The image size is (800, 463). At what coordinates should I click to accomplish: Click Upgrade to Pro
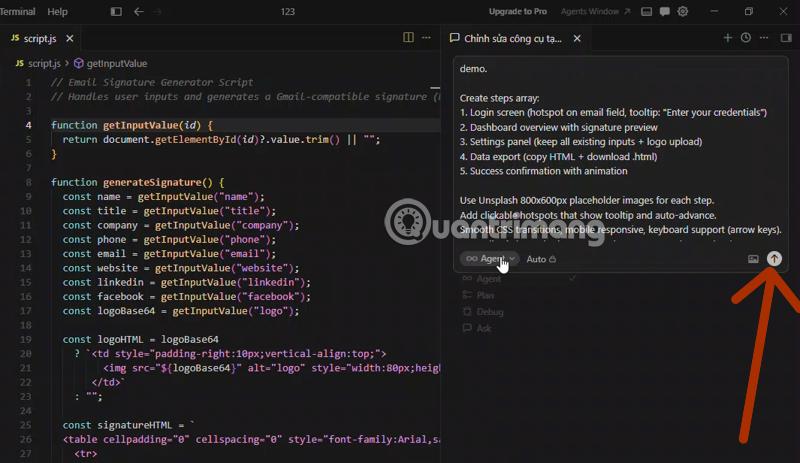(x=517, y=12)
